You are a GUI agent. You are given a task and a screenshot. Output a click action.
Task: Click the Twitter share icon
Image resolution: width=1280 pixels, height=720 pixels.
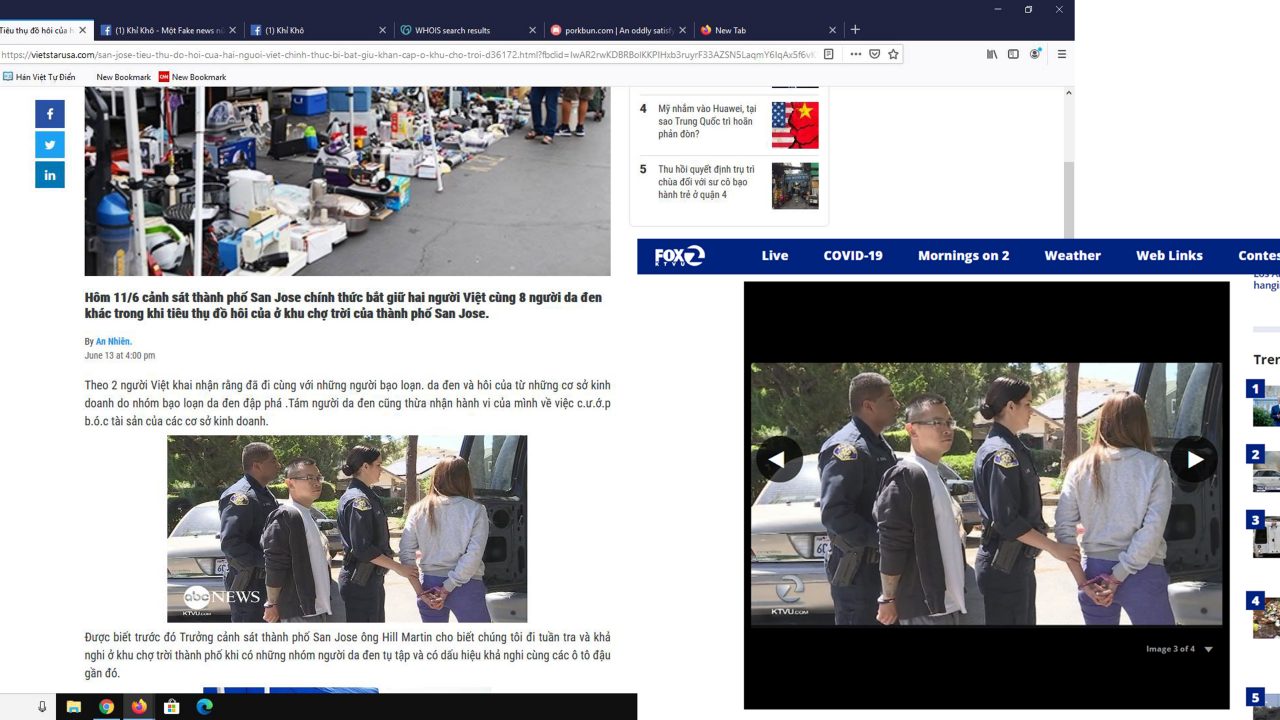click(50, 145)
